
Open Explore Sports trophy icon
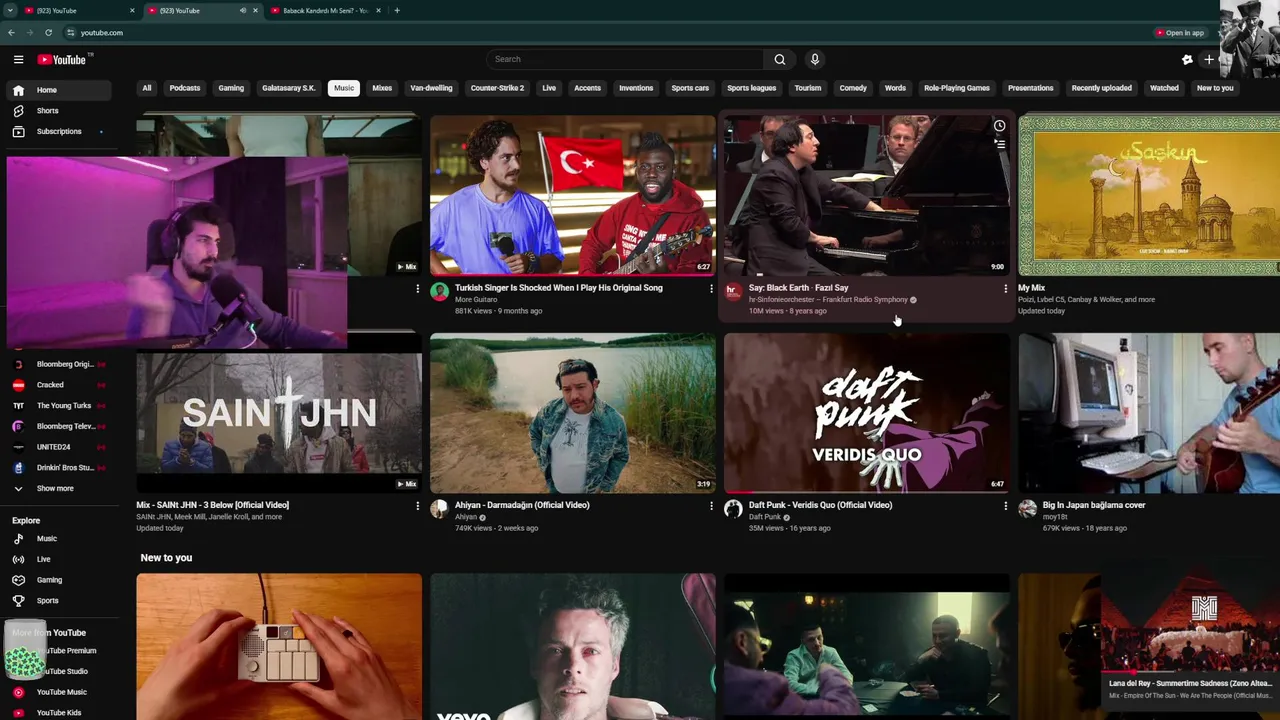(x=18, y=600)
